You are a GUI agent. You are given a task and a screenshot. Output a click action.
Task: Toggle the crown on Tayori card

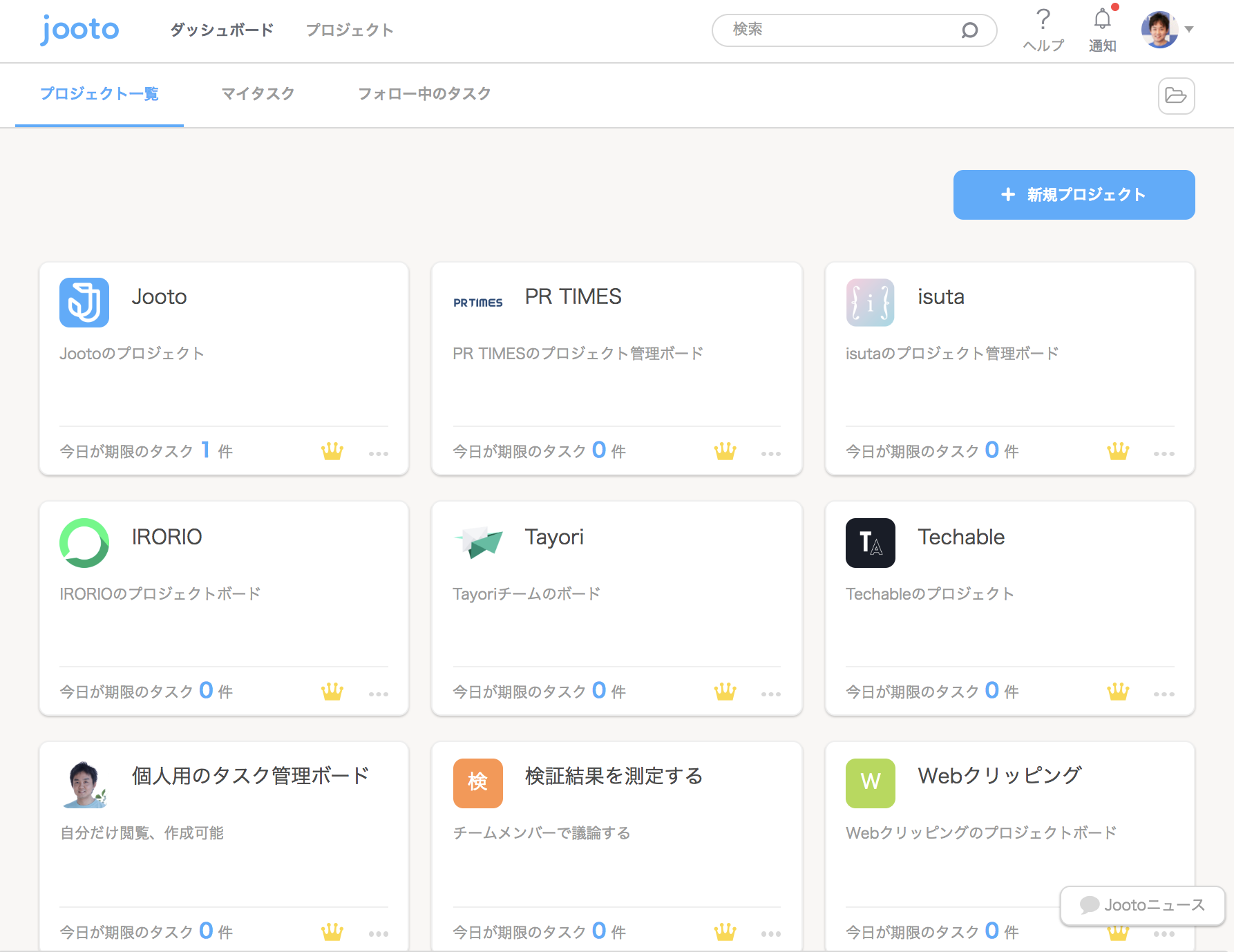coord(725,691)
